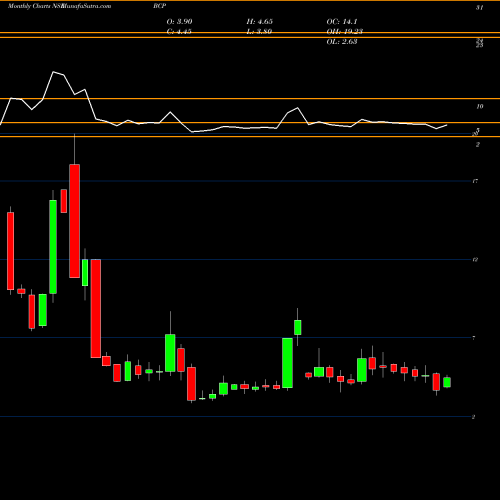
Task: Click the first red candle at the chart's left edge
Action: [11, 251]
